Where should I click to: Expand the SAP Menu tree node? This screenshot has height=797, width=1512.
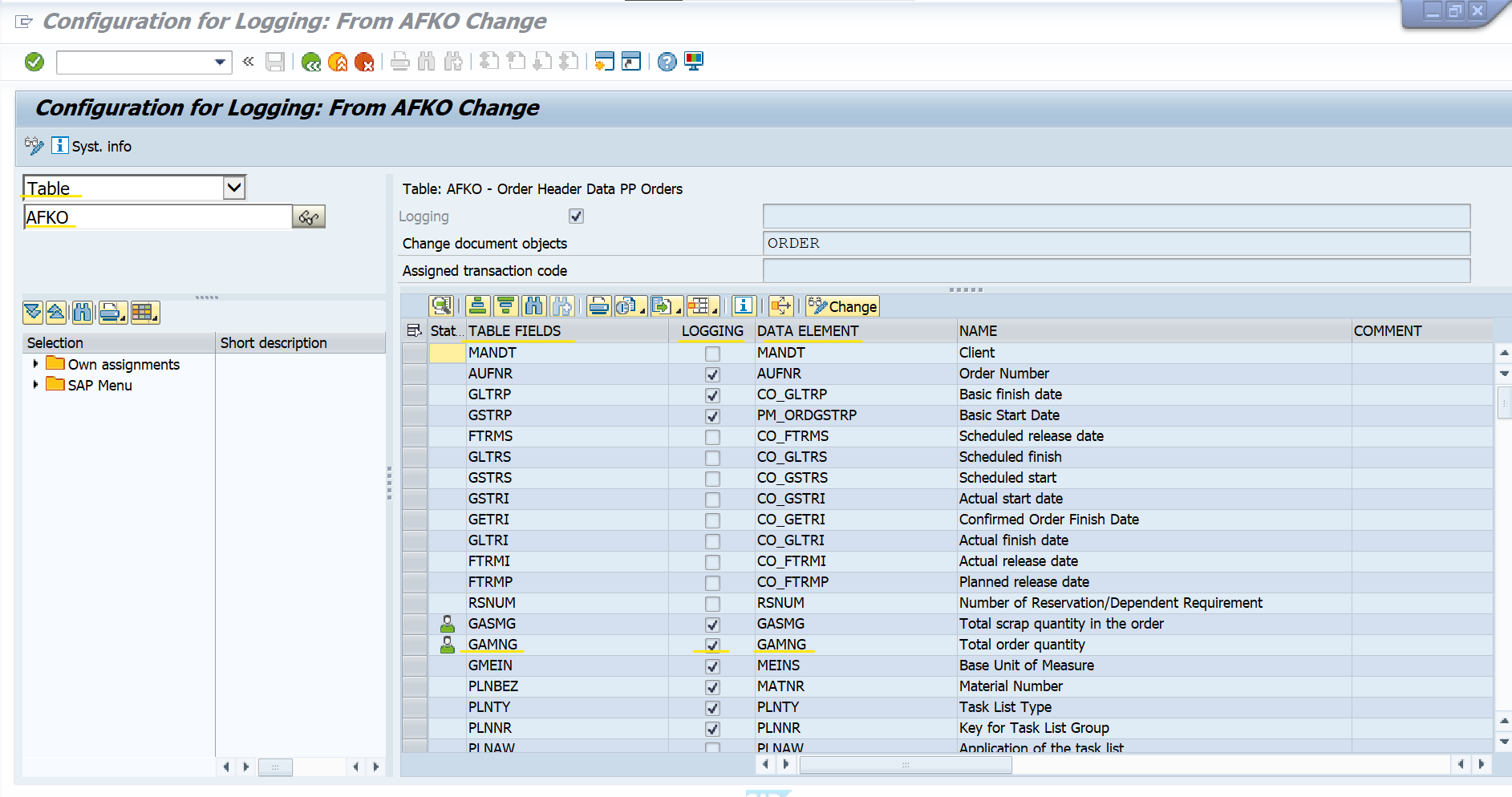tap(35, 385)
